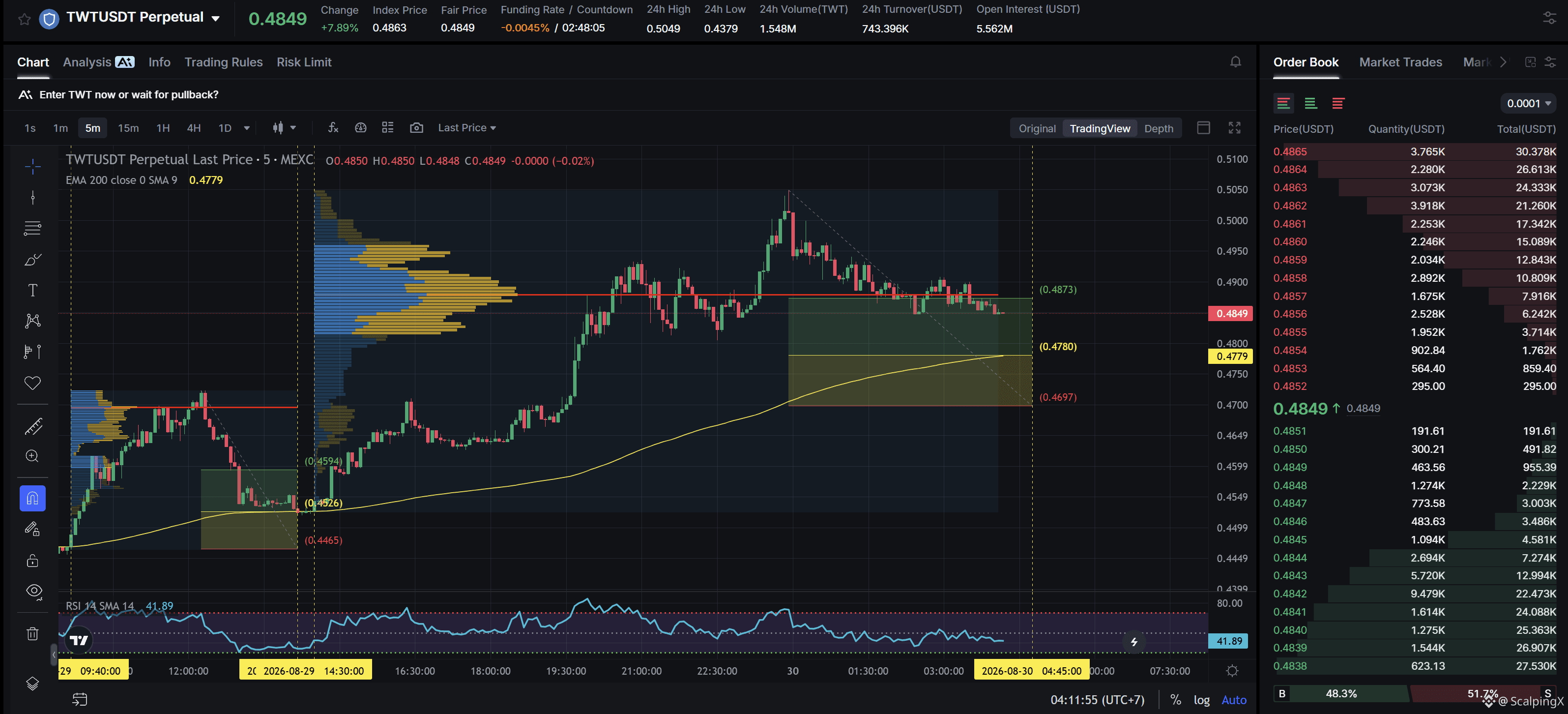The width and height of the screenshot is (1568, 714).
Task: Open the Last Price dropdown
Action: [467, 128]
